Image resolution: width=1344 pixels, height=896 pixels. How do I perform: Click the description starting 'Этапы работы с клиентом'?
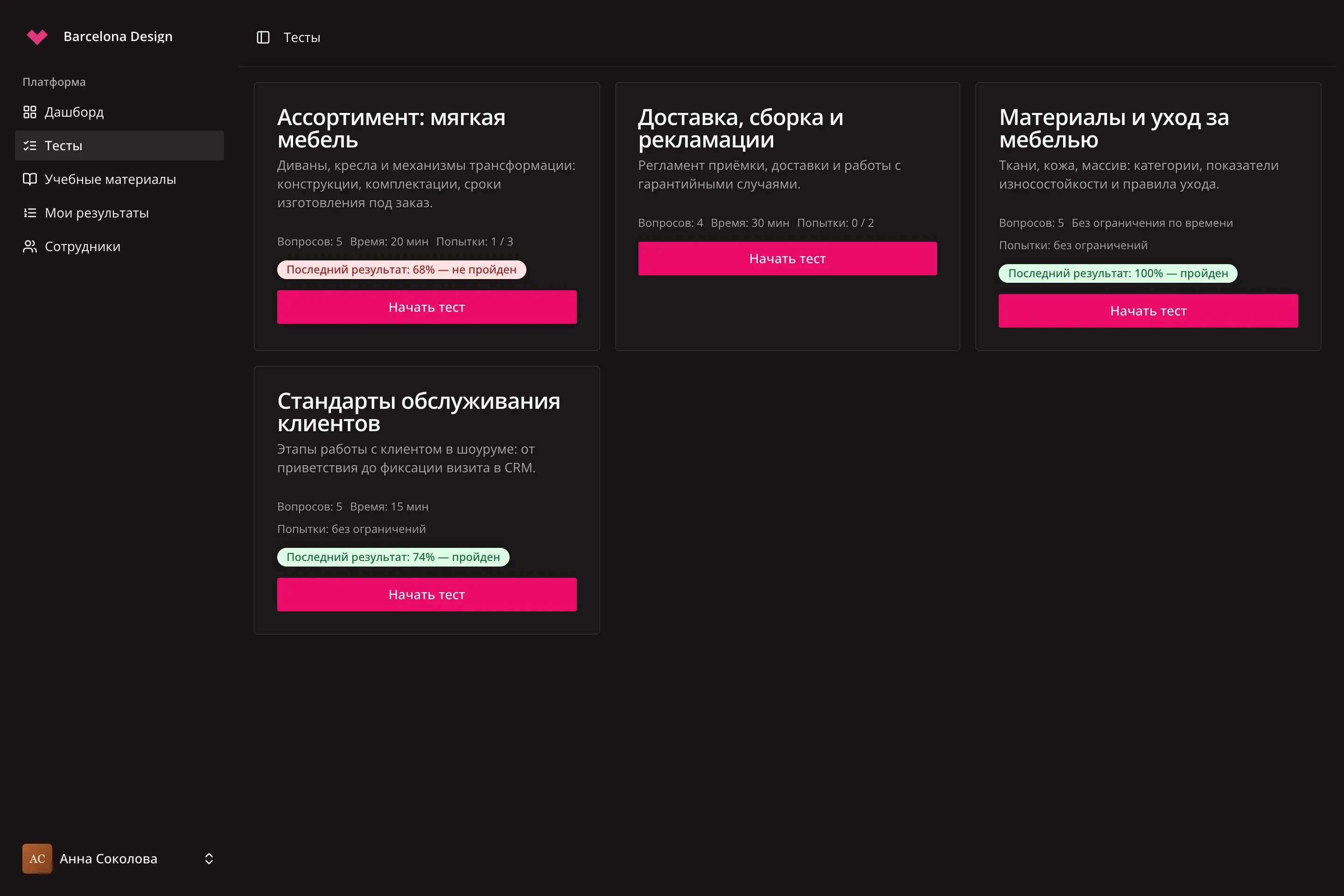click(x=406, y=458)
